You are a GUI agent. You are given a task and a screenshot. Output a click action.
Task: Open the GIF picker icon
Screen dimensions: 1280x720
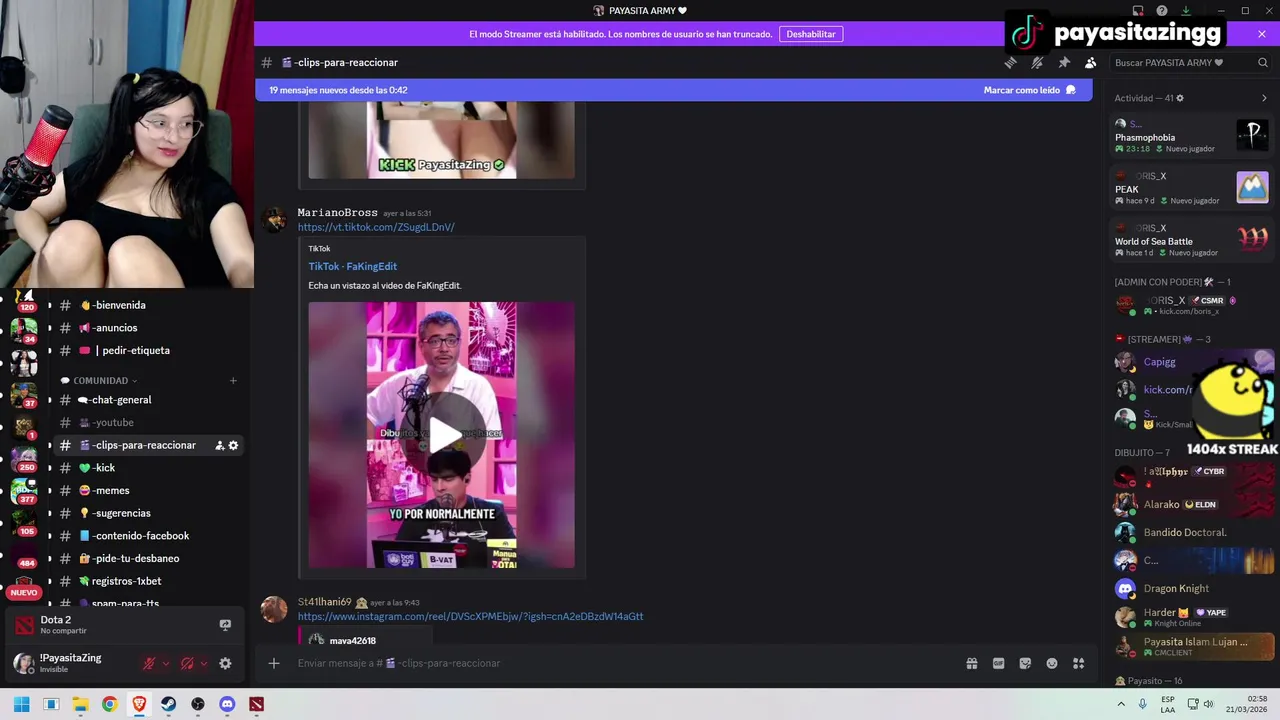click(998, 663)
